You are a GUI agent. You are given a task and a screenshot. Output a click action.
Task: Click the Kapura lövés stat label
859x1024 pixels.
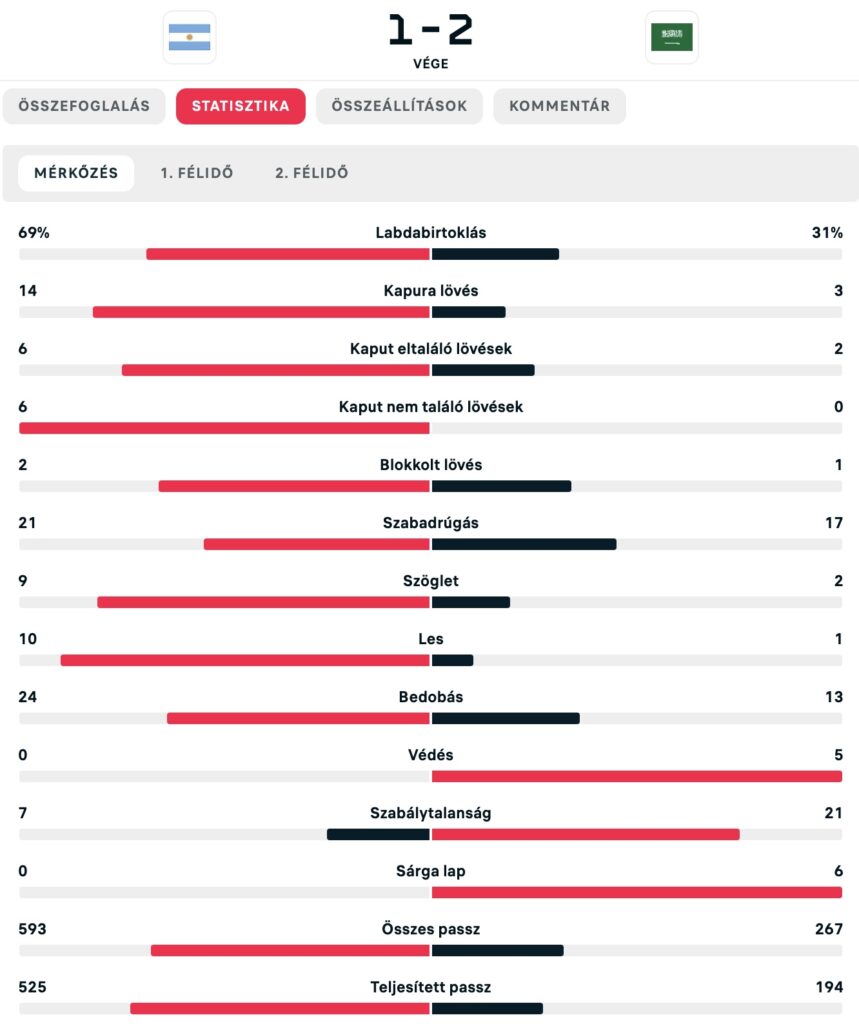(x=431, y=291)
